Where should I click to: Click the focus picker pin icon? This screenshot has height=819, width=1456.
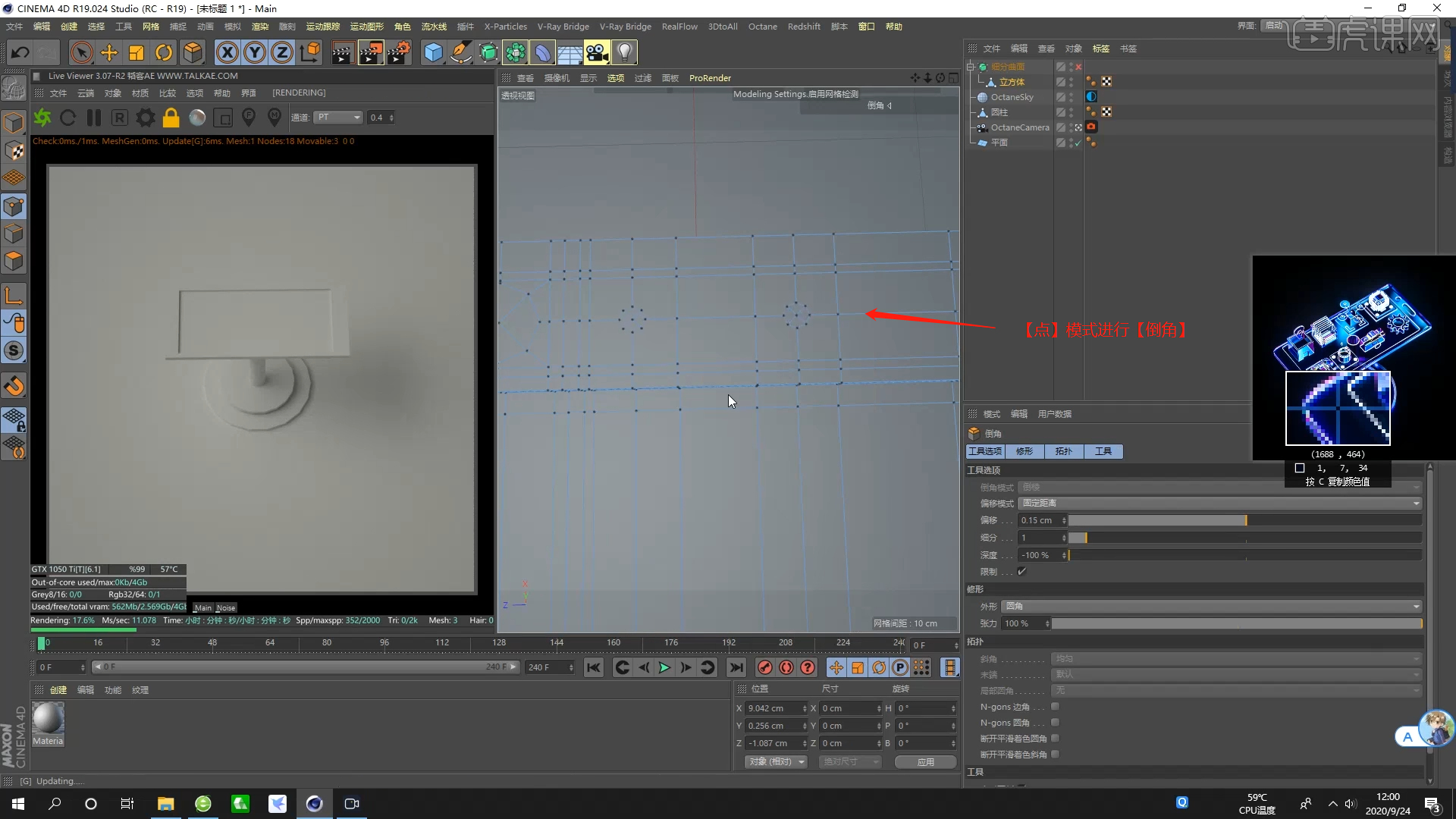click(249, 118)
